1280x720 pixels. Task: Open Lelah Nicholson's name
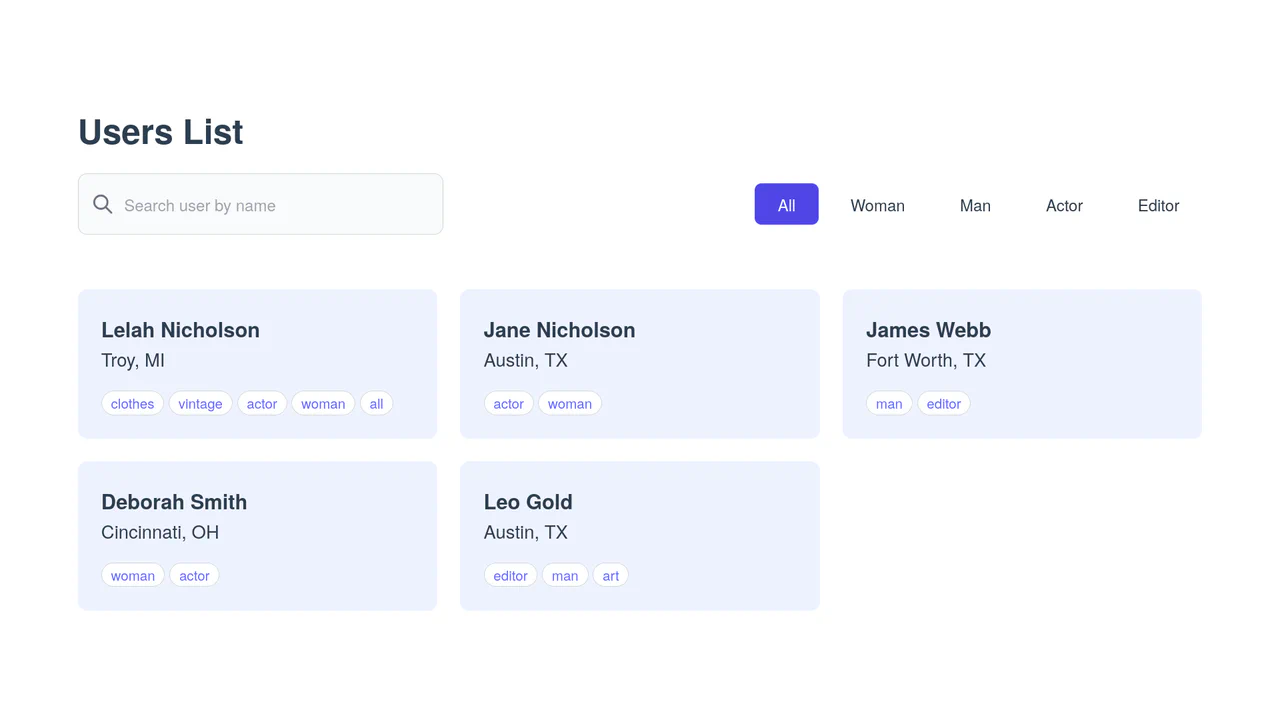tap(180, 330)
